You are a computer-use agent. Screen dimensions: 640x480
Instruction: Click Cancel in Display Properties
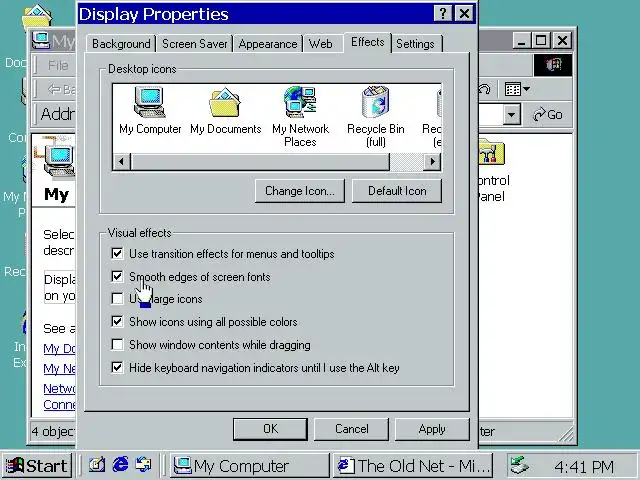351,429
